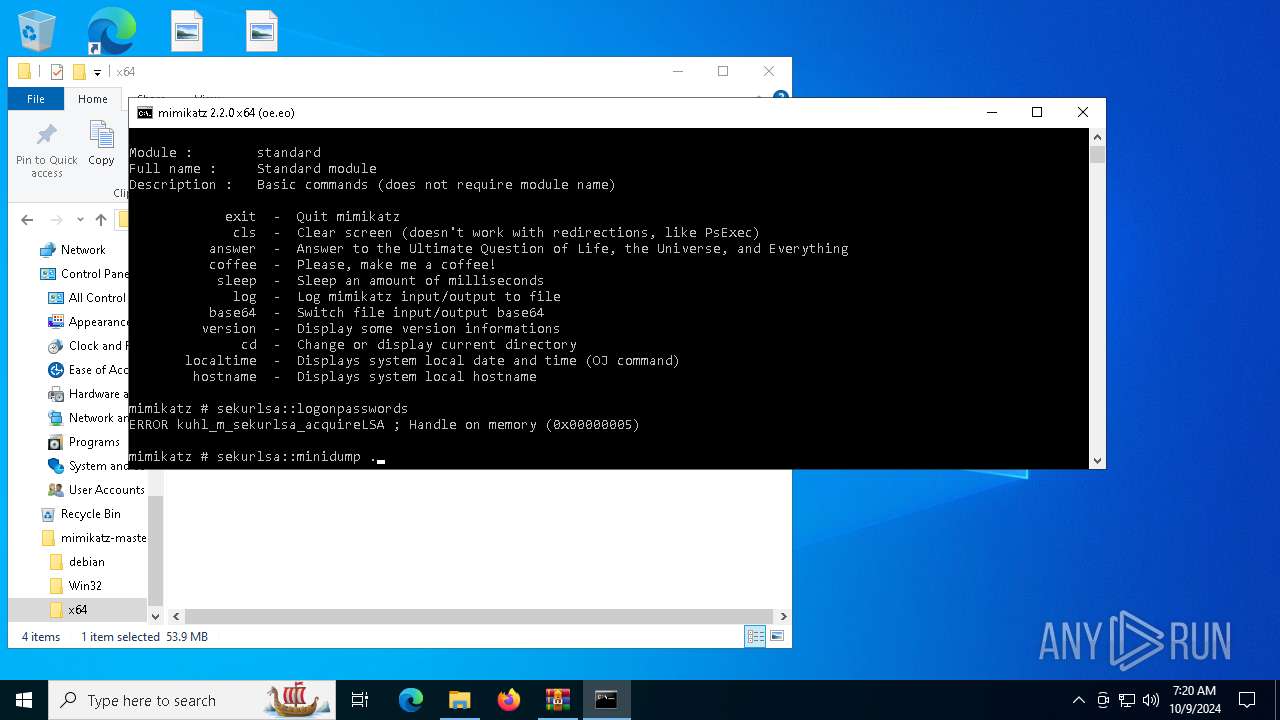This screenshot has height=720, width=1280.
Task: Click the taskbar search box
Action: click(x=192, y=700)
